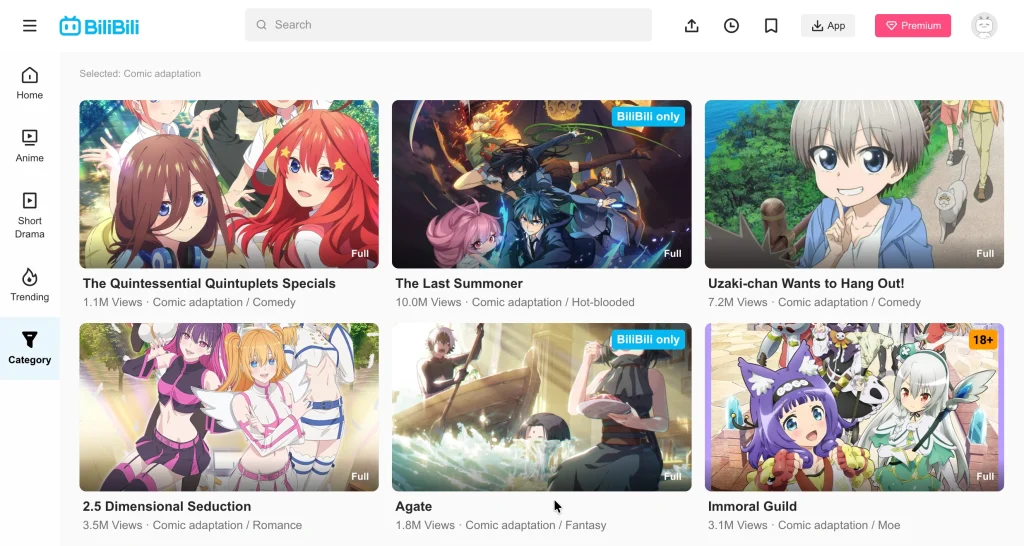Viewport: 1024px width, 546px height.
Task: Click the Agate title
Action: pyautogui.click(x=413, y=506)
